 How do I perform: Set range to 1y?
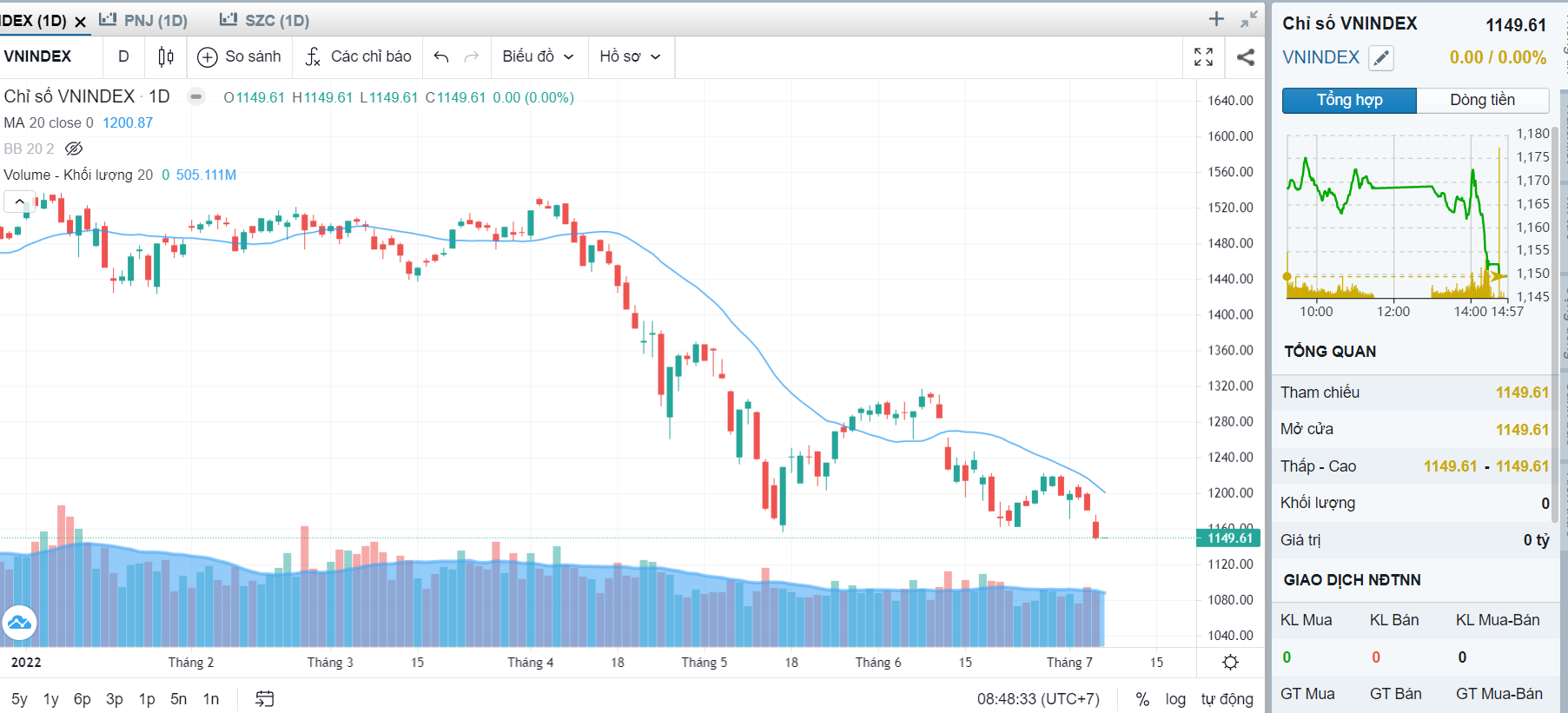click(x=51, y=699)
